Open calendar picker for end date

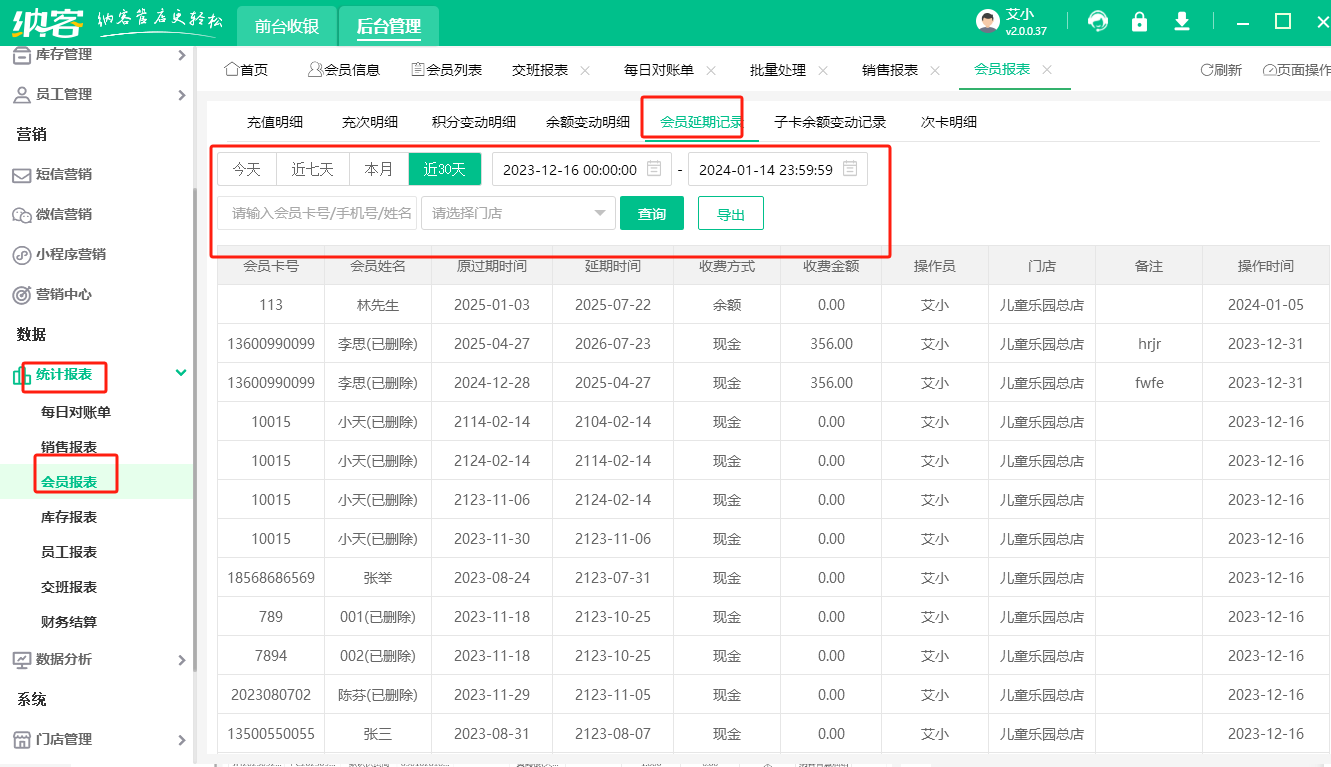point(850,169)
